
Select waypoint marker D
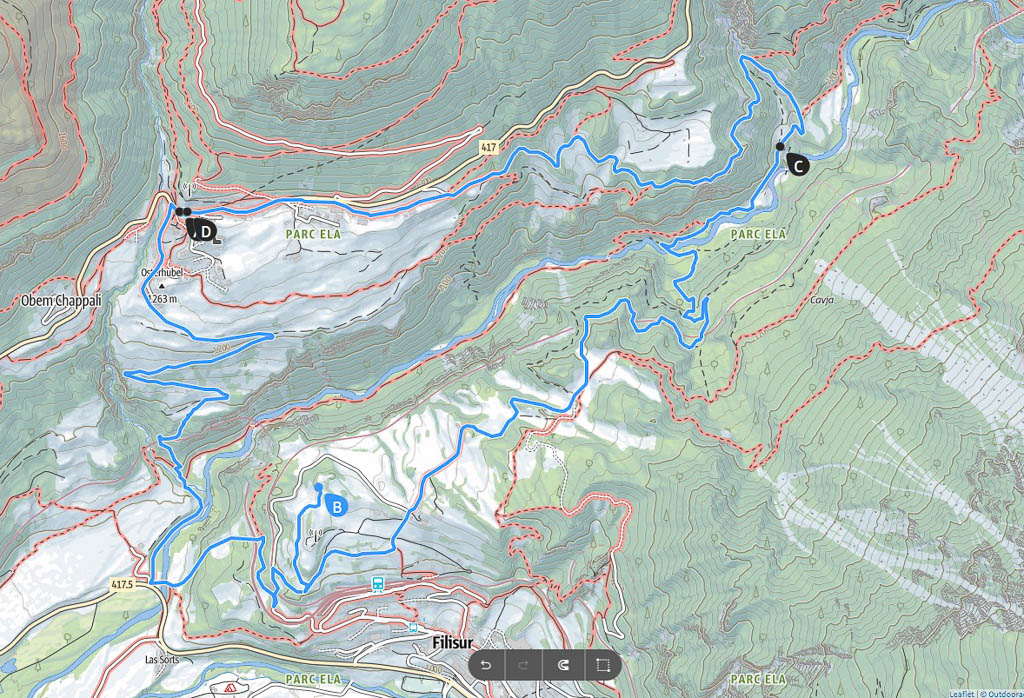pyautogui.click(x=203, y=230)
